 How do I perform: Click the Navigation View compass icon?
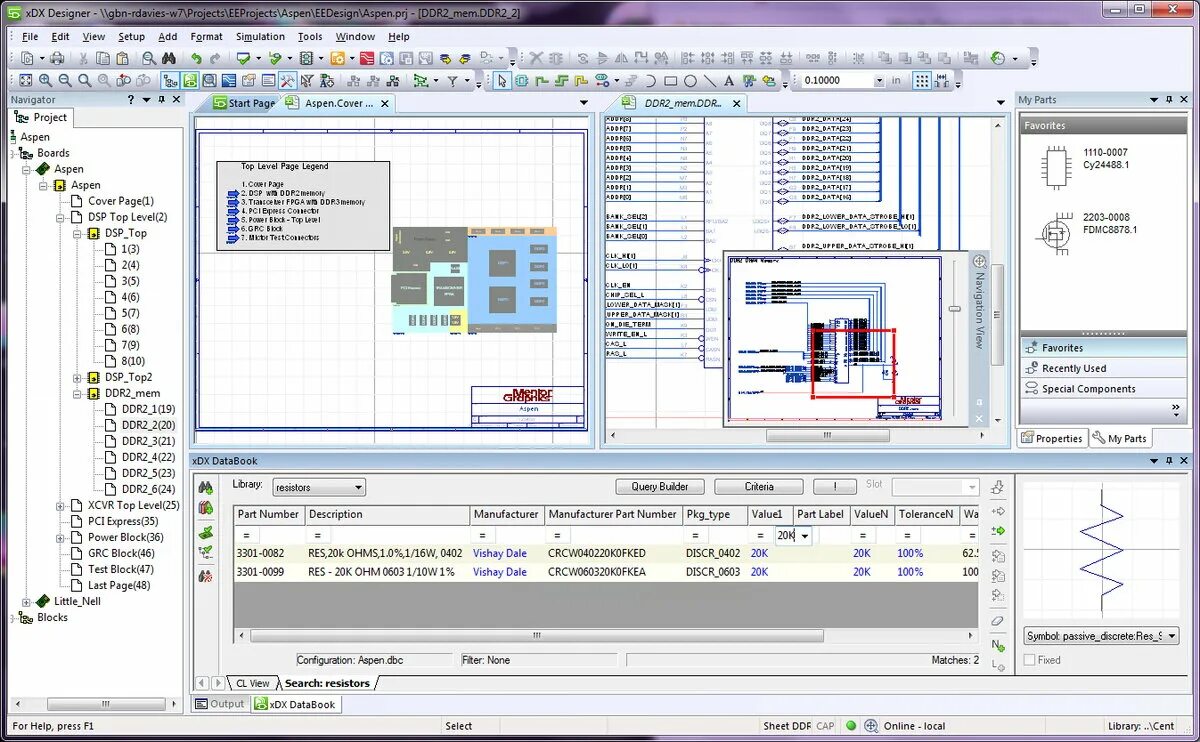point(979,261)
